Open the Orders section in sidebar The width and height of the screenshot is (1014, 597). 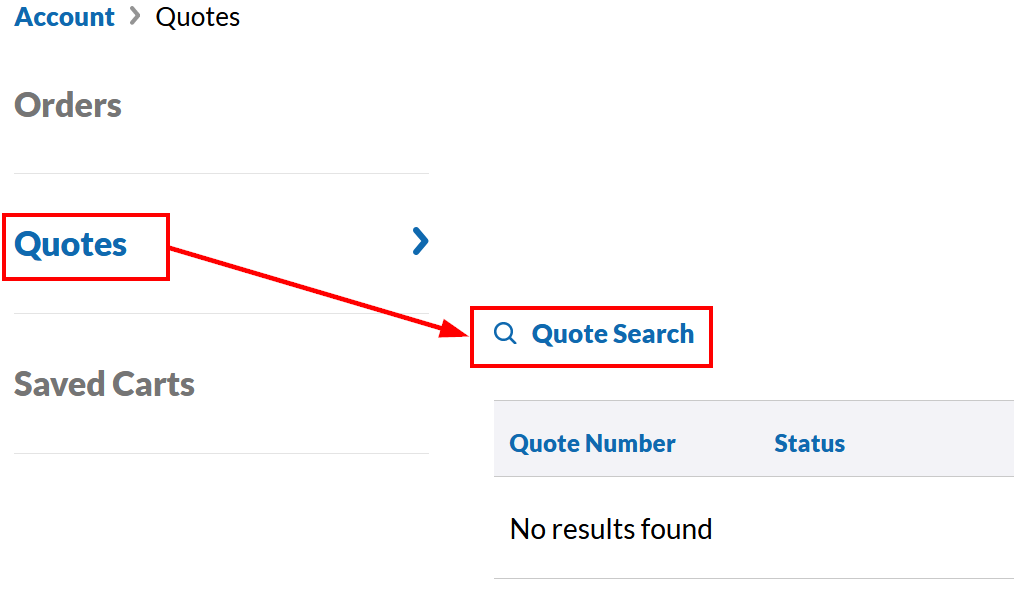[x=68, y=105]
